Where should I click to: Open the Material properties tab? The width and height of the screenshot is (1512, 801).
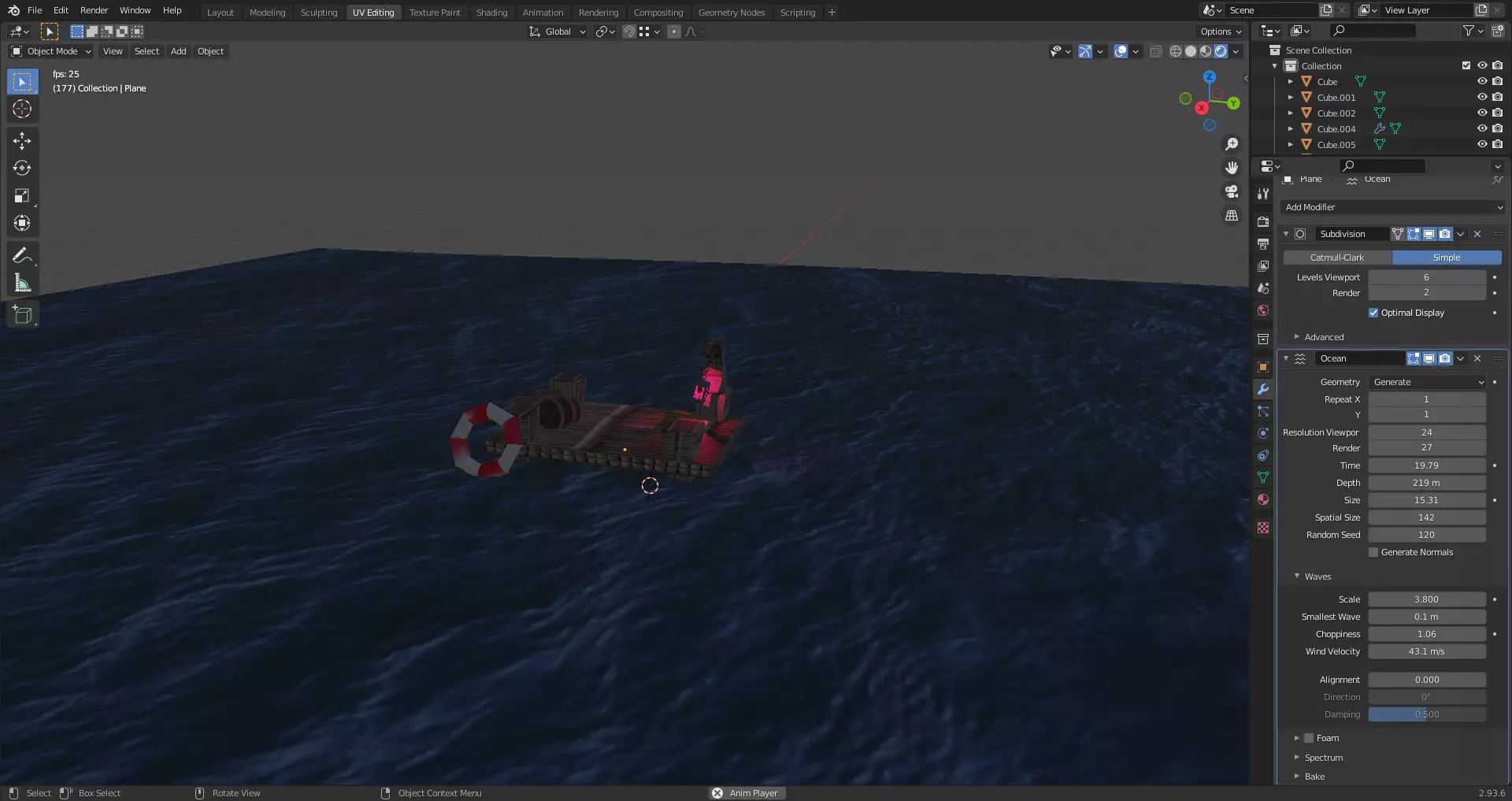point(1263,499)
